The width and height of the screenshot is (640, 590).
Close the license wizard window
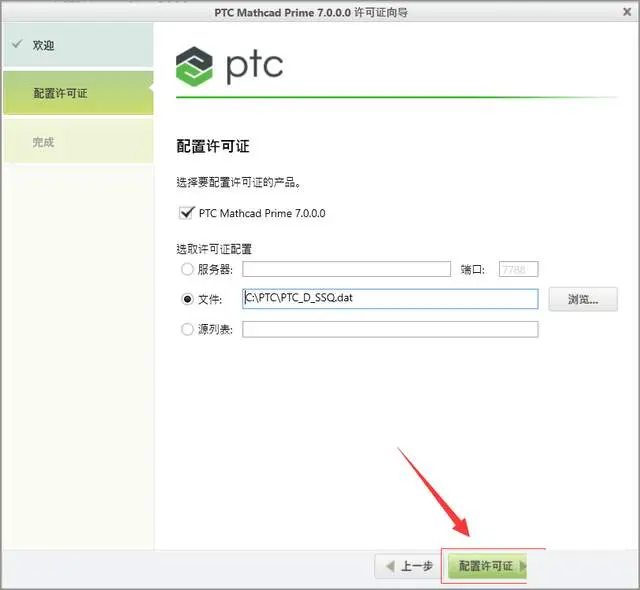pyautogui.click(x=627, y=12)
